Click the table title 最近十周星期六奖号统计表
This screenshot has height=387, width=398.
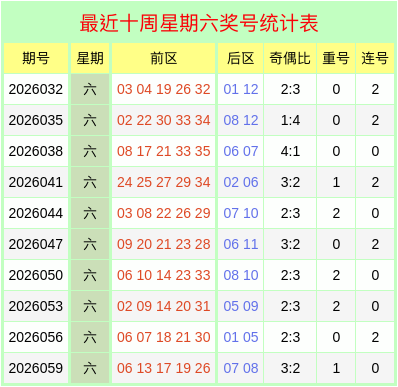tap(199, 23)
